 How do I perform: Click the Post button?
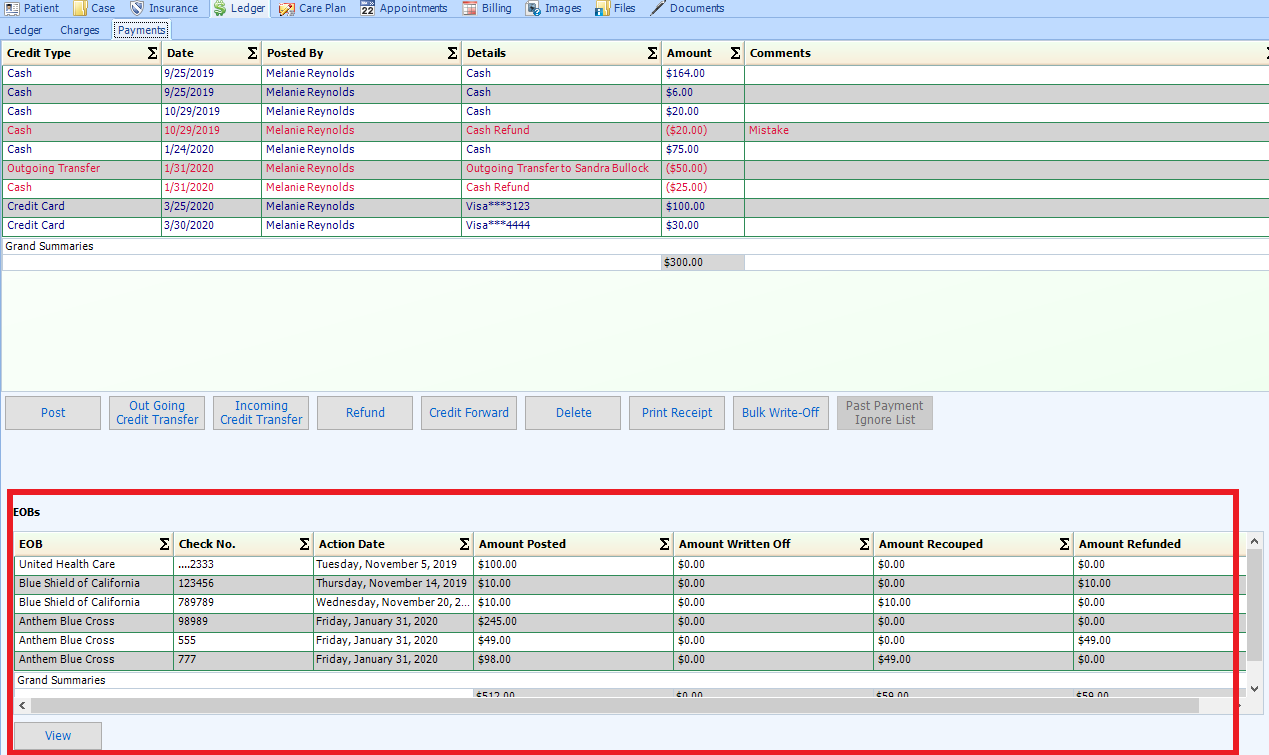coord(52,412)
